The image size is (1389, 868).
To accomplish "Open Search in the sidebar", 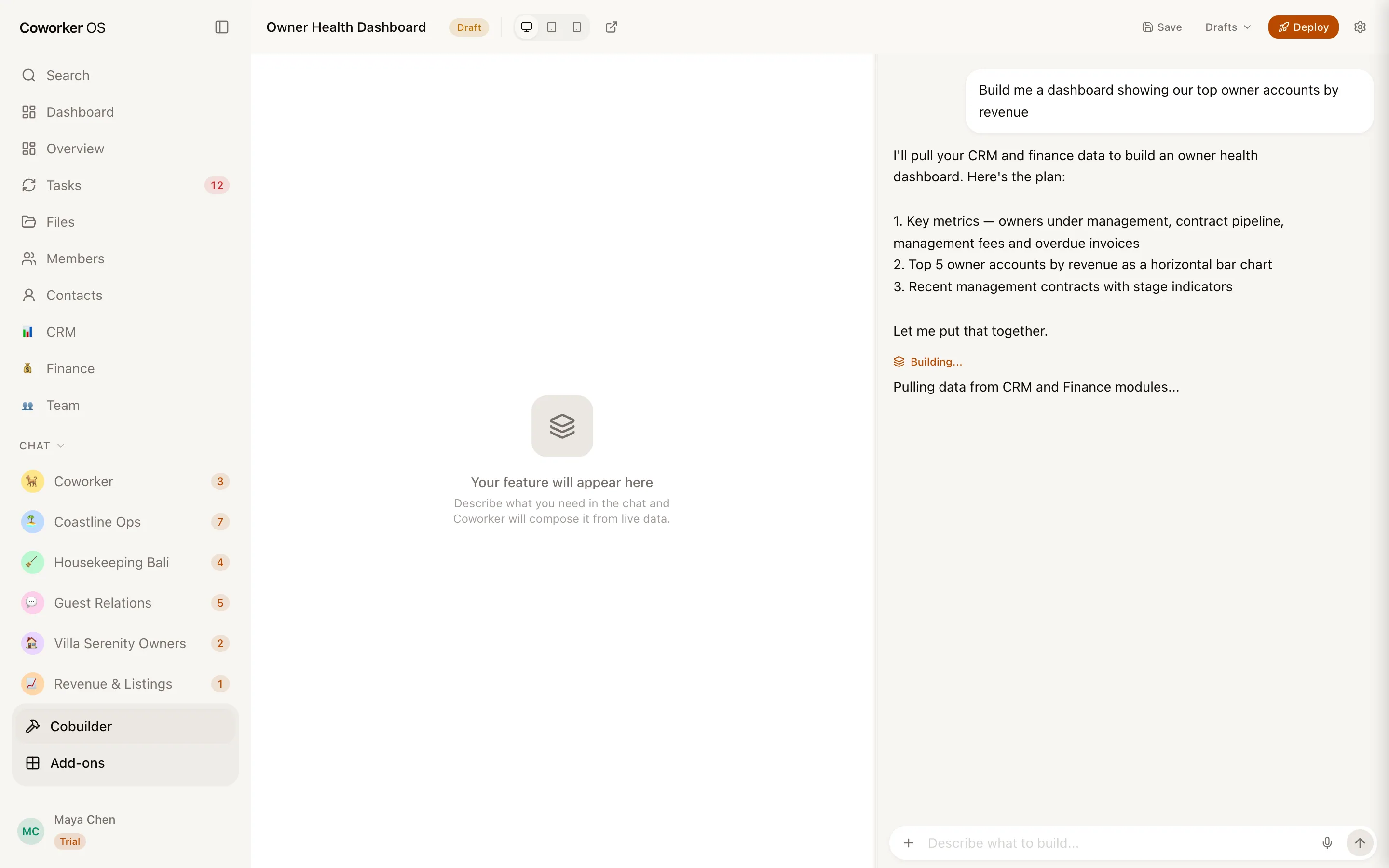I will [x=125, y=75].
